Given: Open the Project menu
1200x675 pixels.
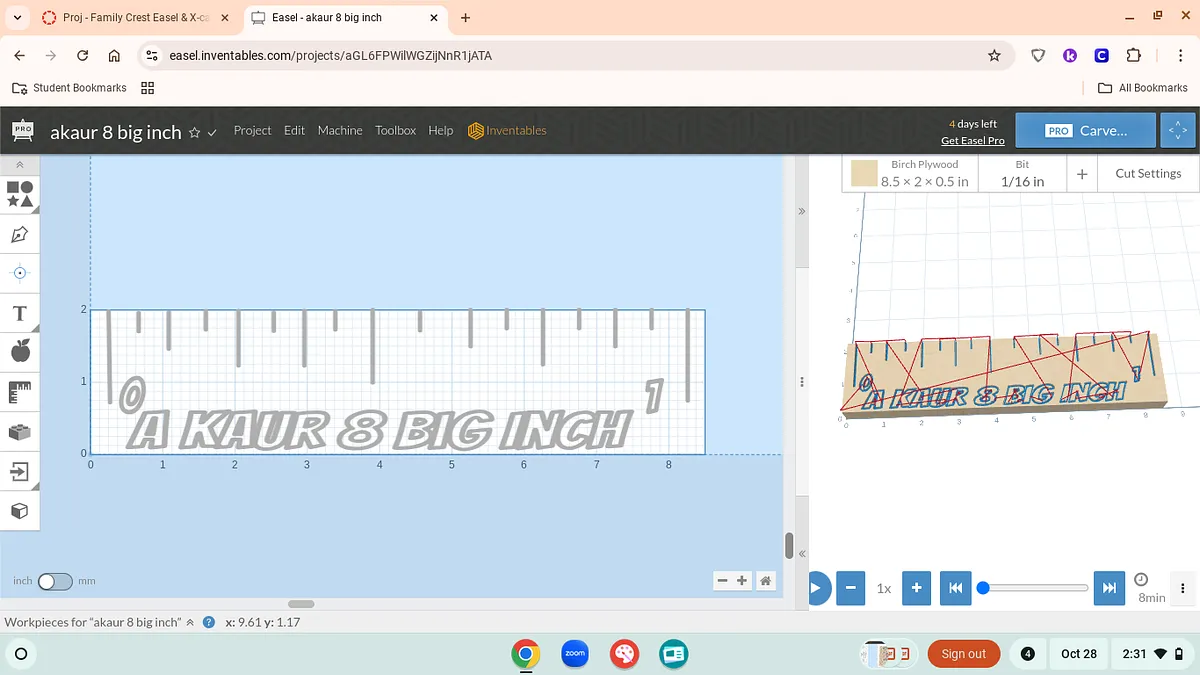Looking at the screenshot, I should tap(252, 130).
